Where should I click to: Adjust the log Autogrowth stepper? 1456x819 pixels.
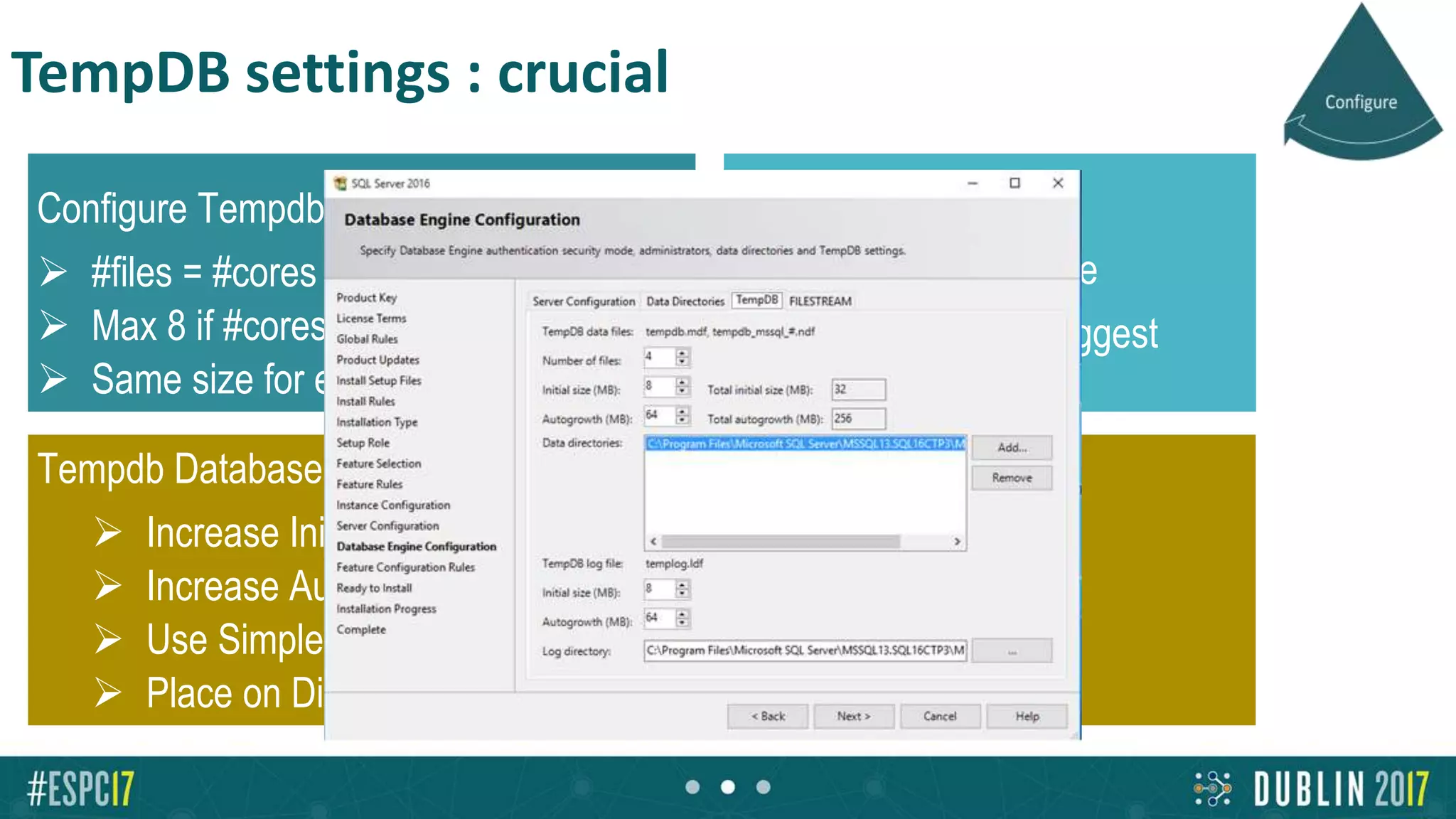[x=682, y=618]
